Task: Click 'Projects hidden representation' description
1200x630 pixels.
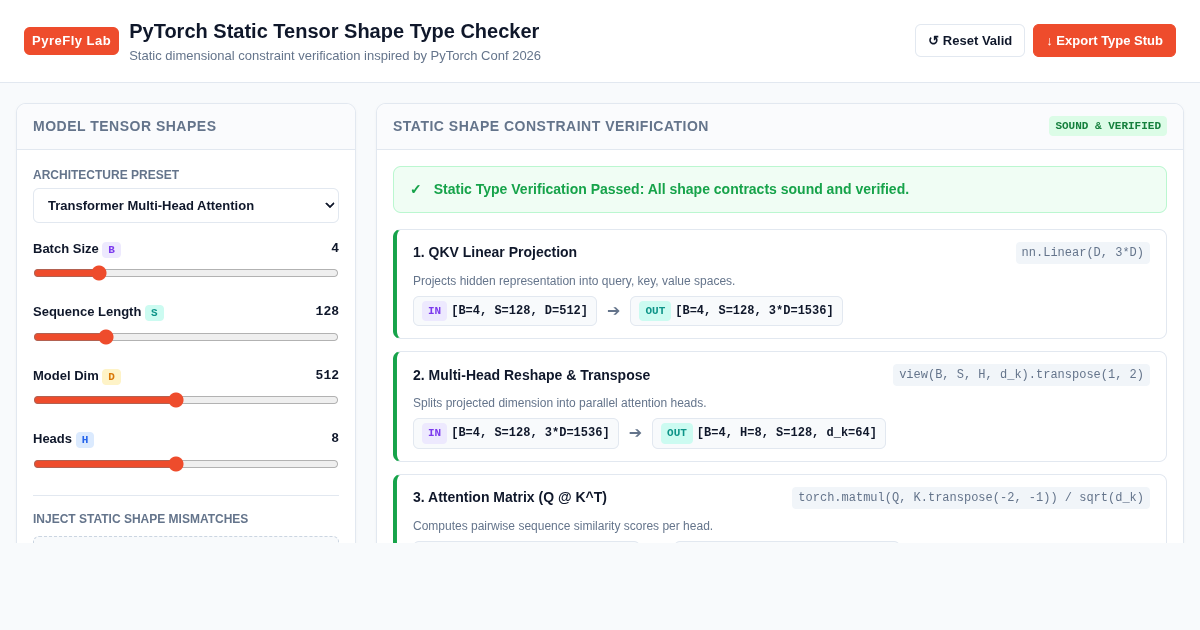Action: point(574,281)
